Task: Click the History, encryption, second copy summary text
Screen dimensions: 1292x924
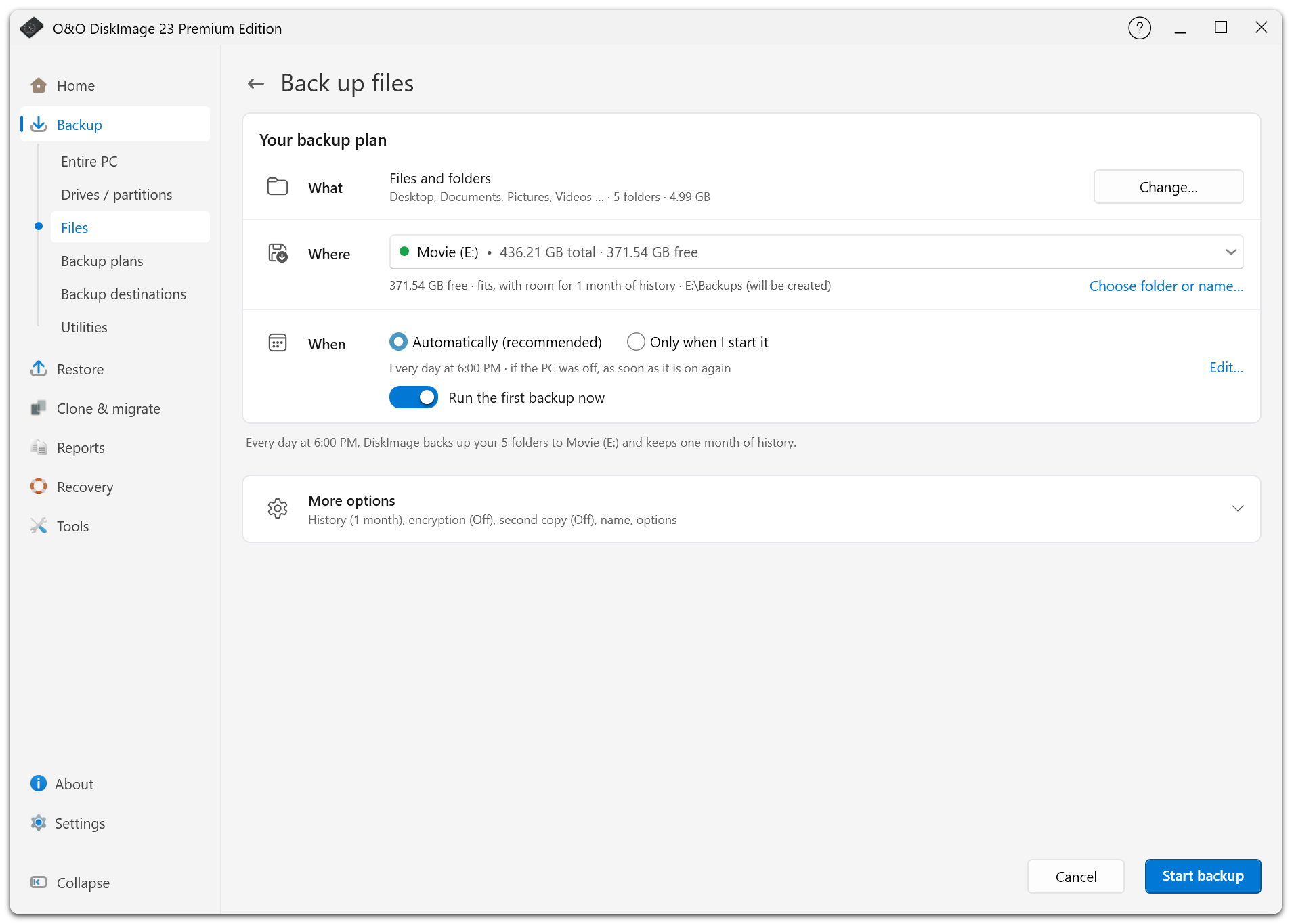Action: coord(492,519)
